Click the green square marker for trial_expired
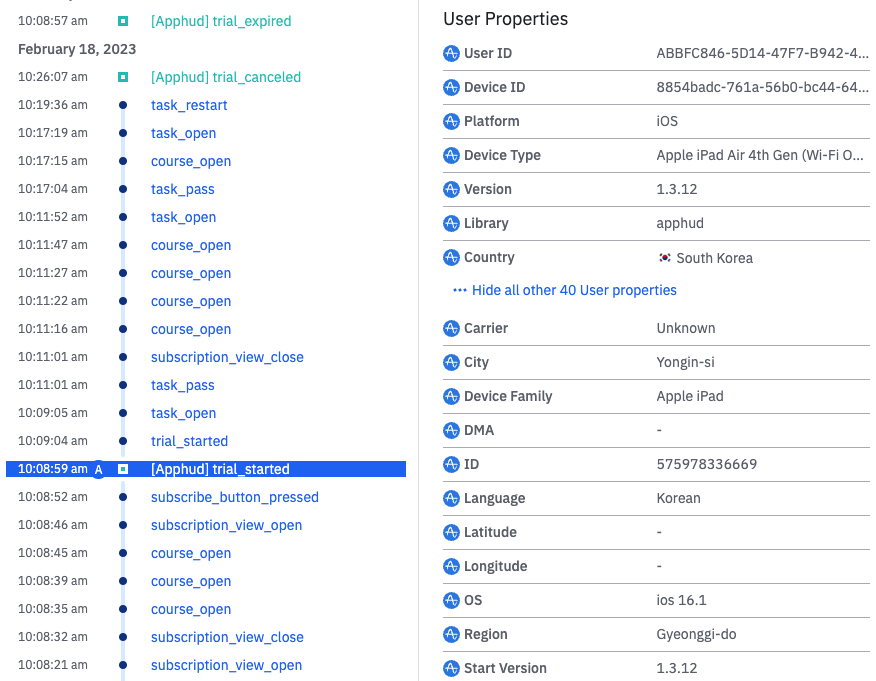The image size is (876, 681). tap(123, 21)
